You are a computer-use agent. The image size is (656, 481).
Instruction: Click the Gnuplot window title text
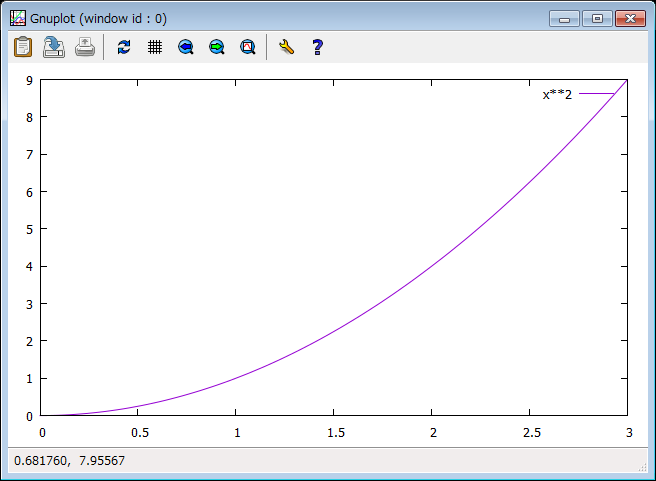pos(98,18)
